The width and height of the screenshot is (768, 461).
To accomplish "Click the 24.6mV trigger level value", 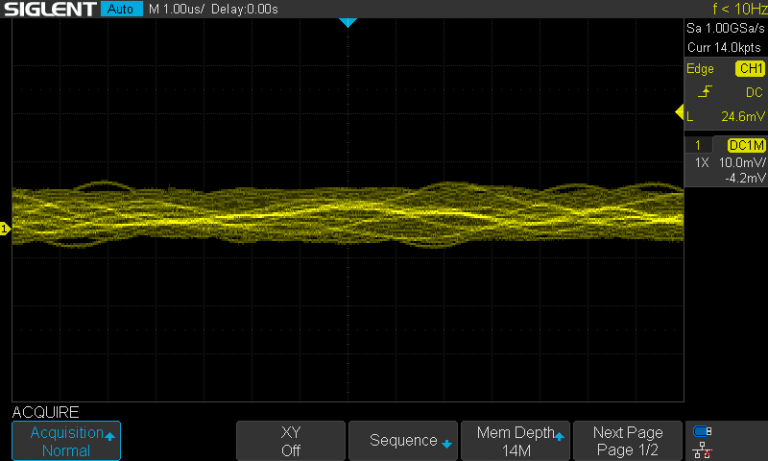I will 742,116.
